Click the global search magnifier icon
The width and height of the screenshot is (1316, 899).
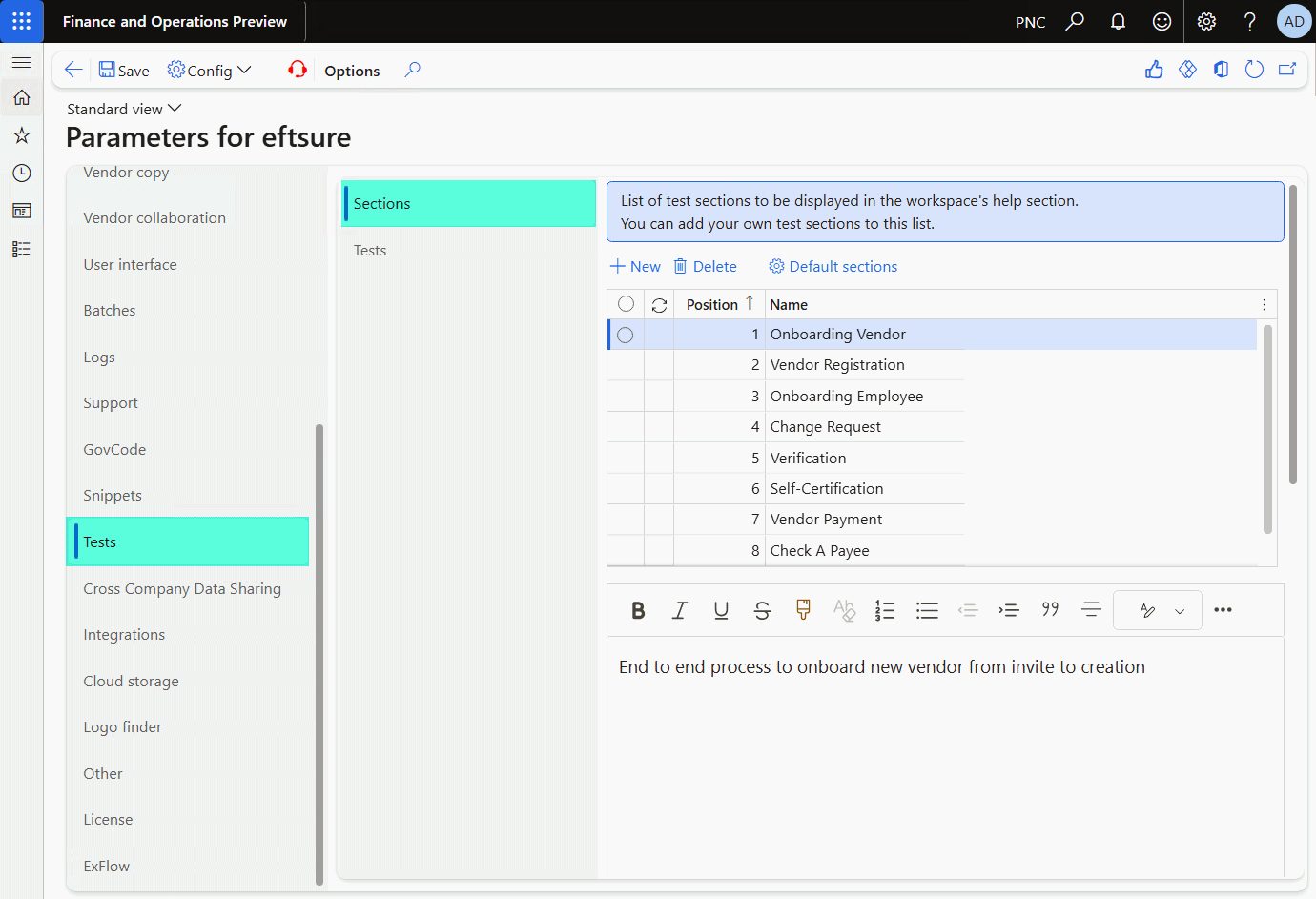click(1075, 21)
